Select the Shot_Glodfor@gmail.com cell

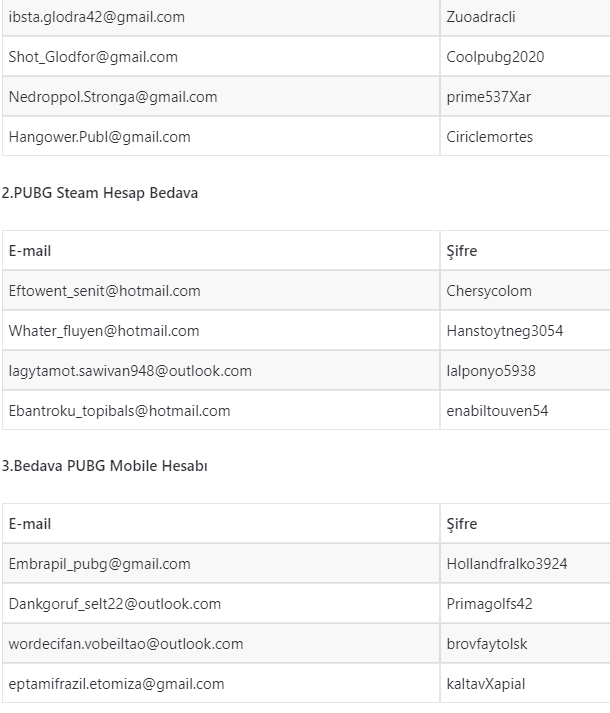[x=93, y=57]
